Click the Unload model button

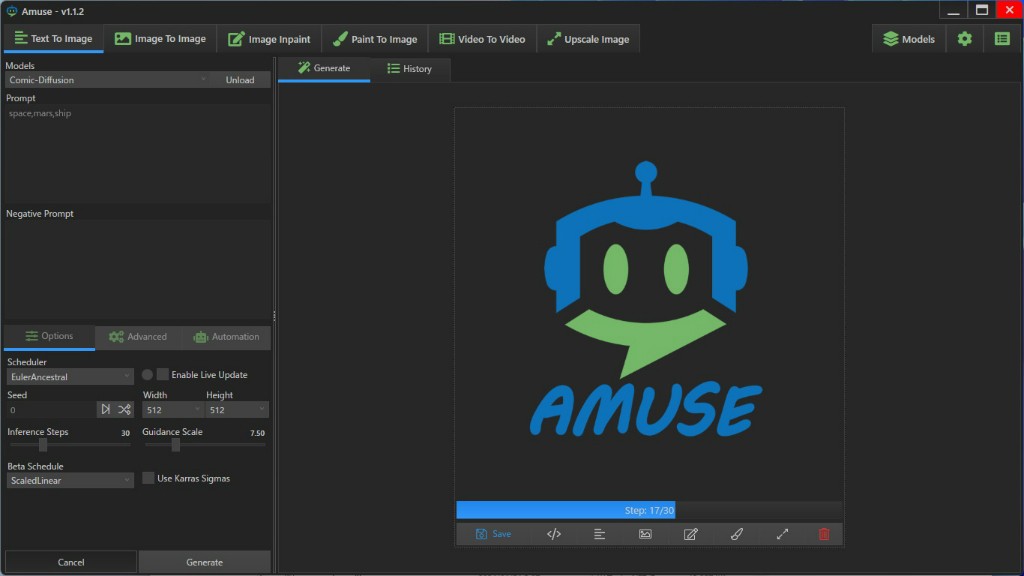point(239,80)
